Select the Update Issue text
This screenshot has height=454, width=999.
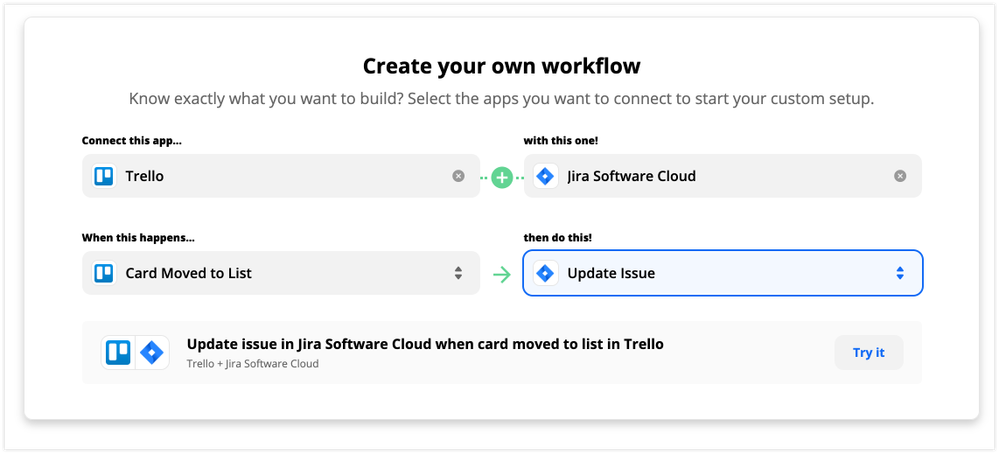coord(611,273)
